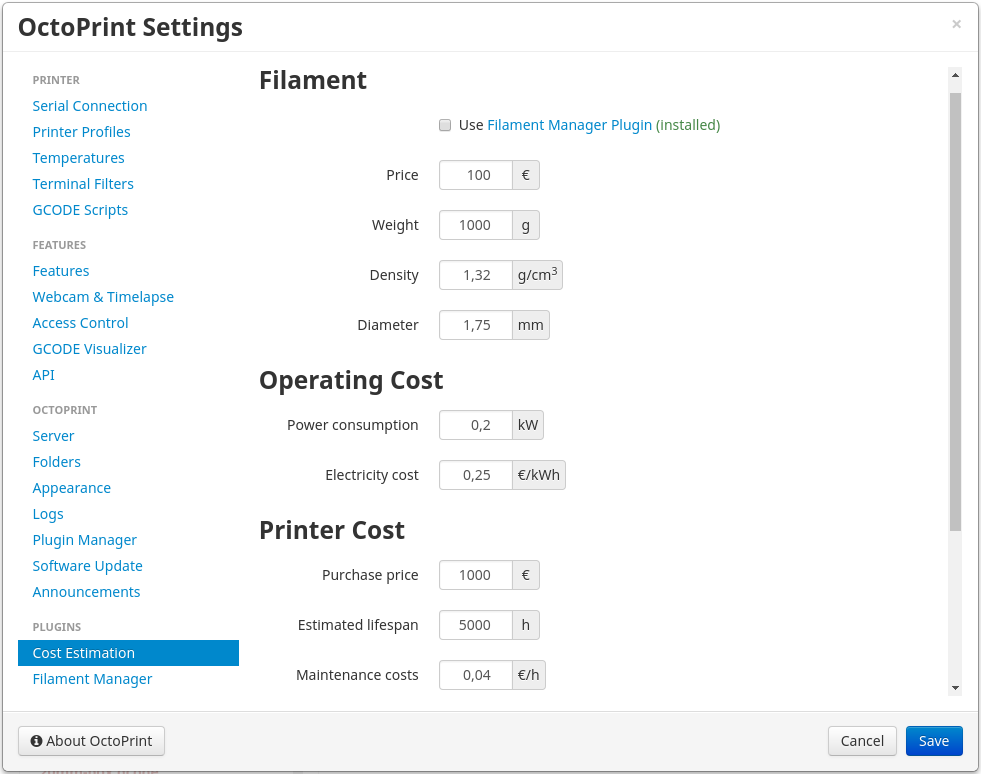The image size is (981, 774).
Task: Click the scrollbar down arrow
Action: pos(955,688)
